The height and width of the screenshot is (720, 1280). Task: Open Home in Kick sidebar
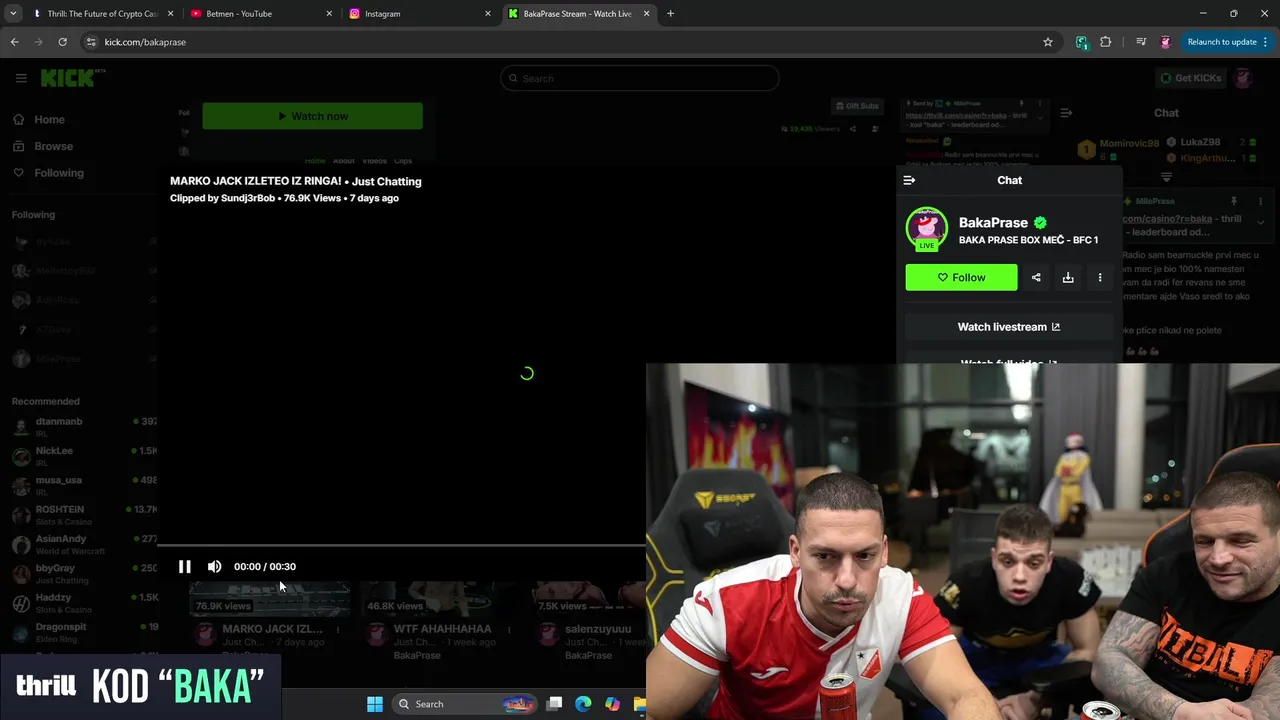(x=40, y=119)
